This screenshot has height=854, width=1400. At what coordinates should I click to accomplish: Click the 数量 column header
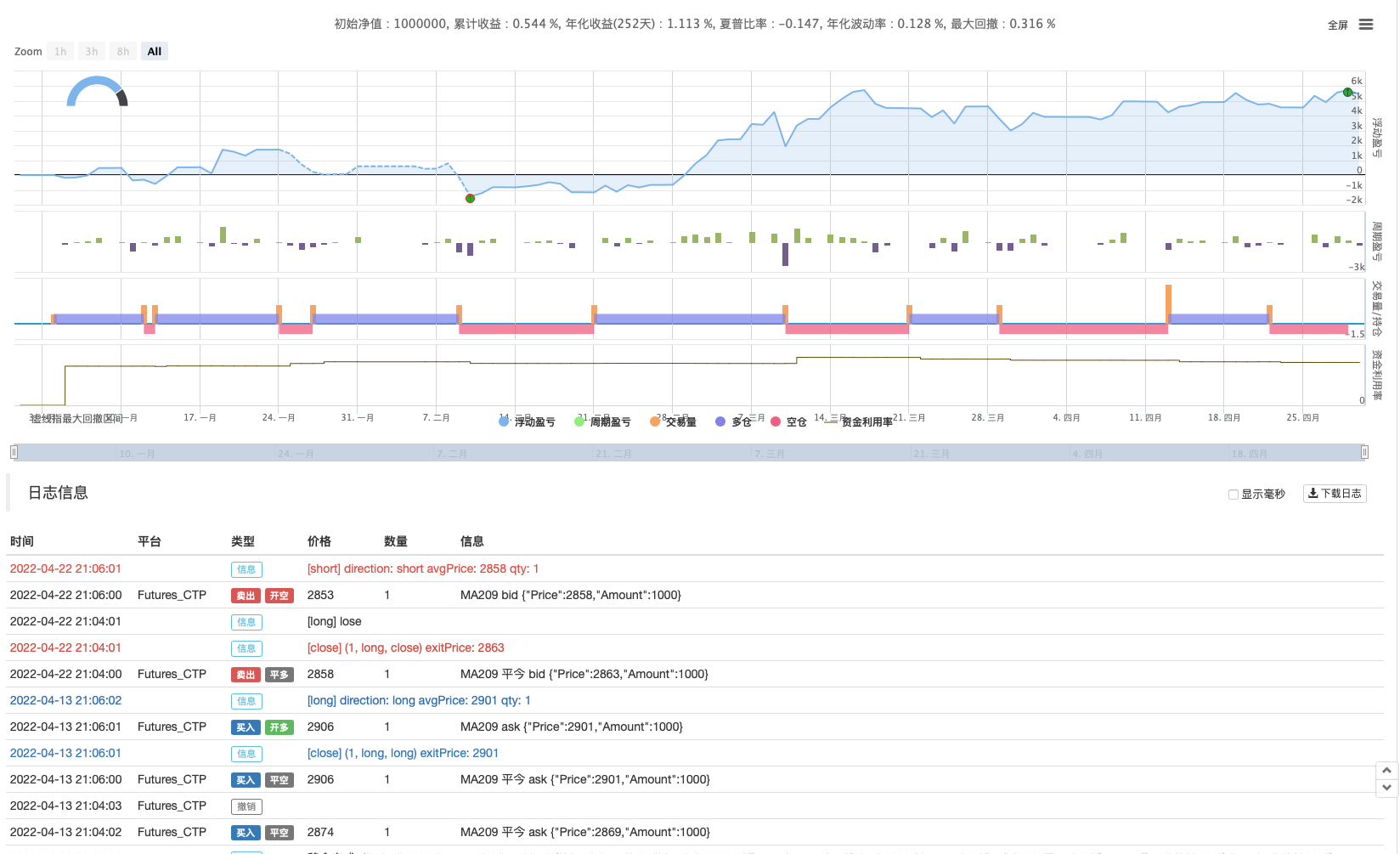[396, 541]
